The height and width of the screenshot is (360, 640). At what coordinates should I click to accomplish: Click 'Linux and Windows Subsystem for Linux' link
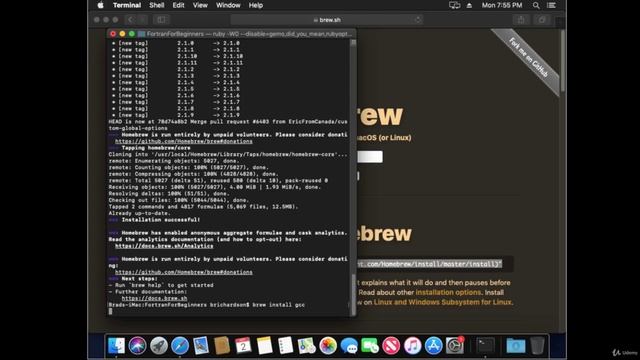pos(442,302)
